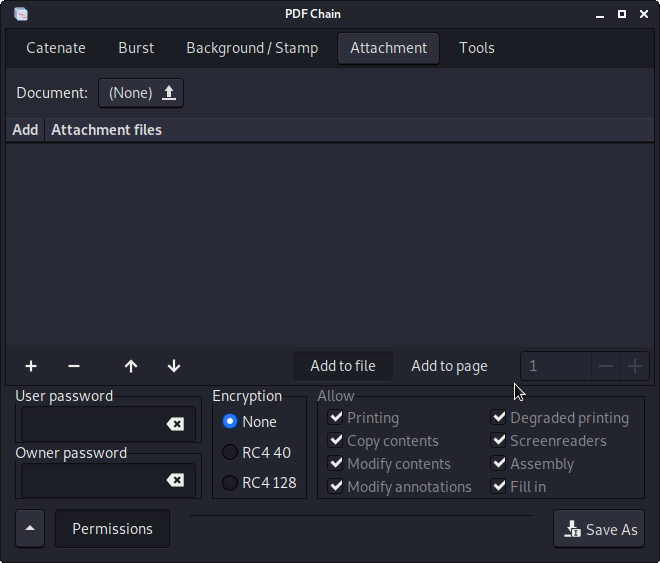The width and height of the screenshot is (660, 563).
Task: Increase the page number with the plus stepper
Action: click(x=635, y=366)
